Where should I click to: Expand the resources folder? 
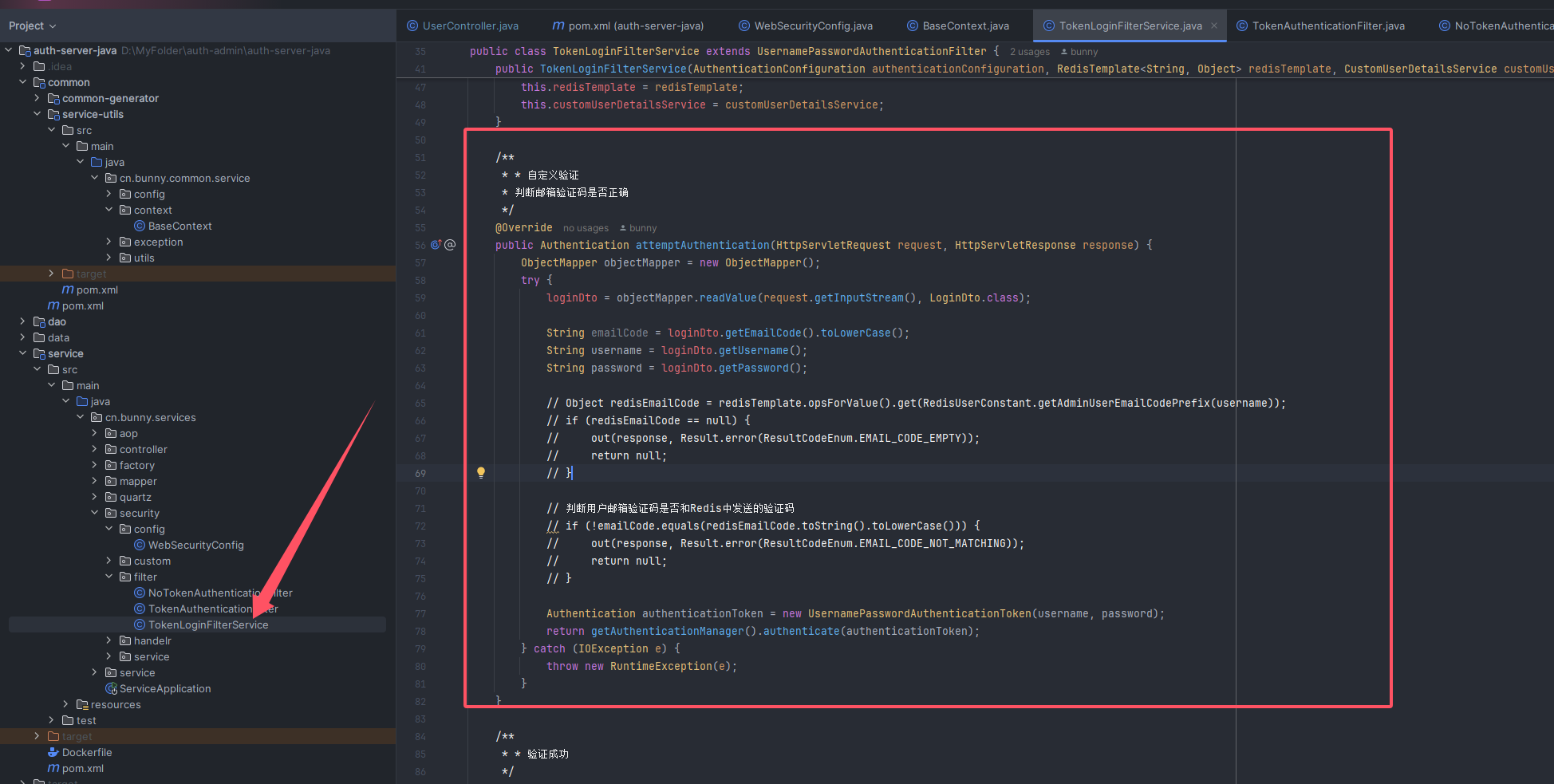(66, 704)
